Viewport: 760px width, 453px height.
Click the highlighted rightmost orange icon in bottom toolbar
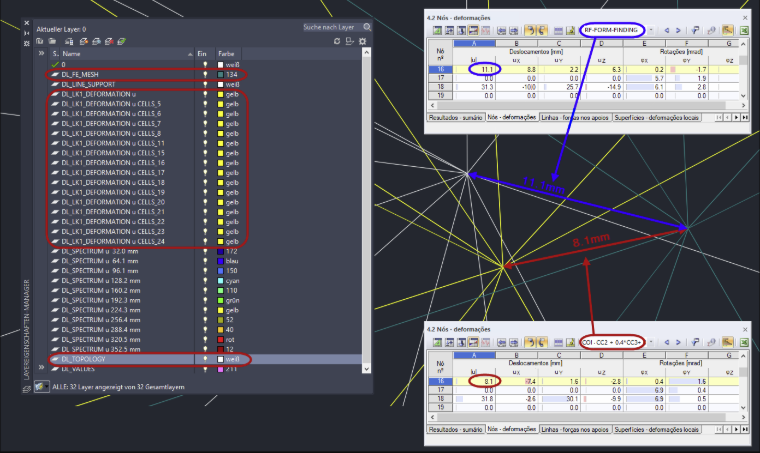(727, 343)
